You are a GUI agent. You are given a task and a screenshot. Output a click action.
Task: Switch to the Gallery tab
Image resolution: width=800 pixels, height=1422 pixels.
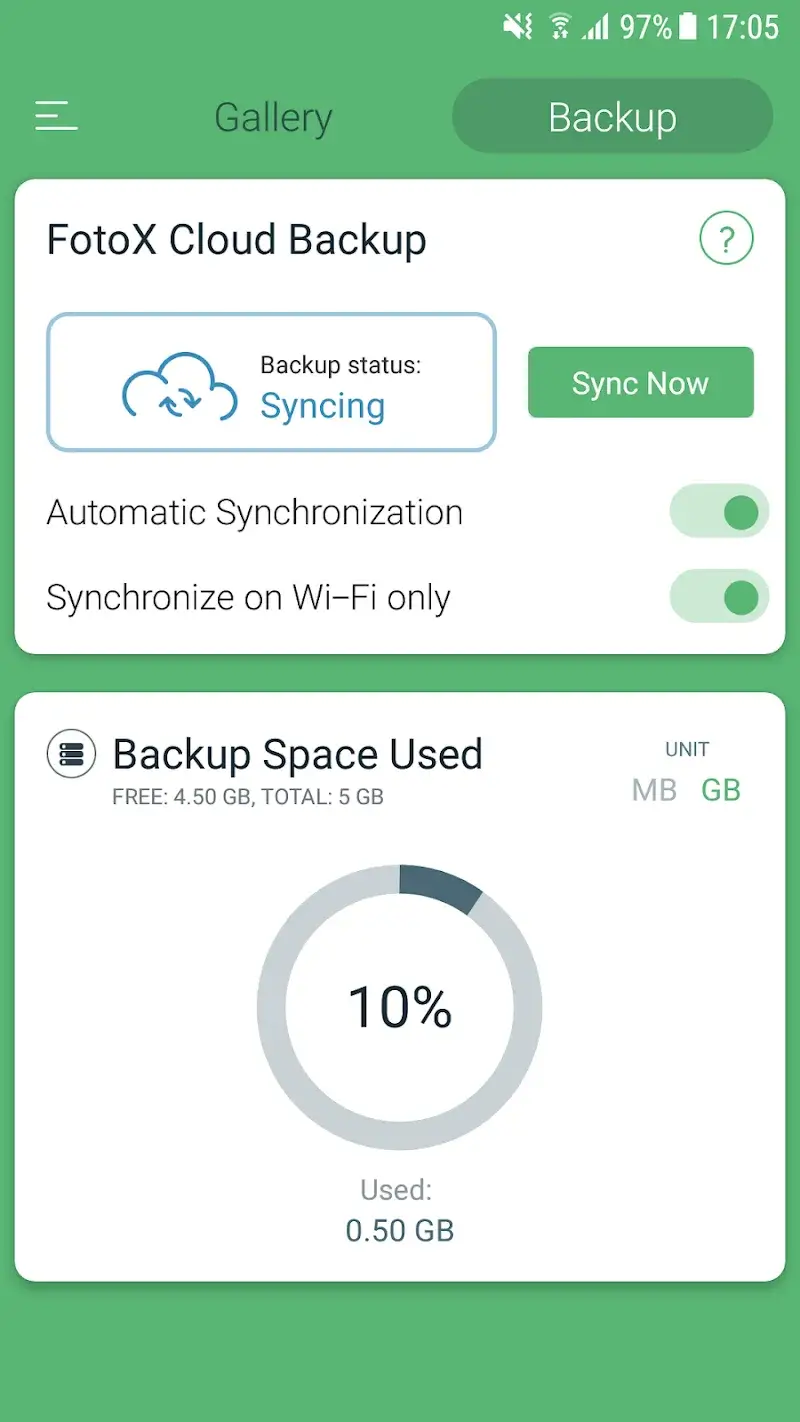(272, 115)
